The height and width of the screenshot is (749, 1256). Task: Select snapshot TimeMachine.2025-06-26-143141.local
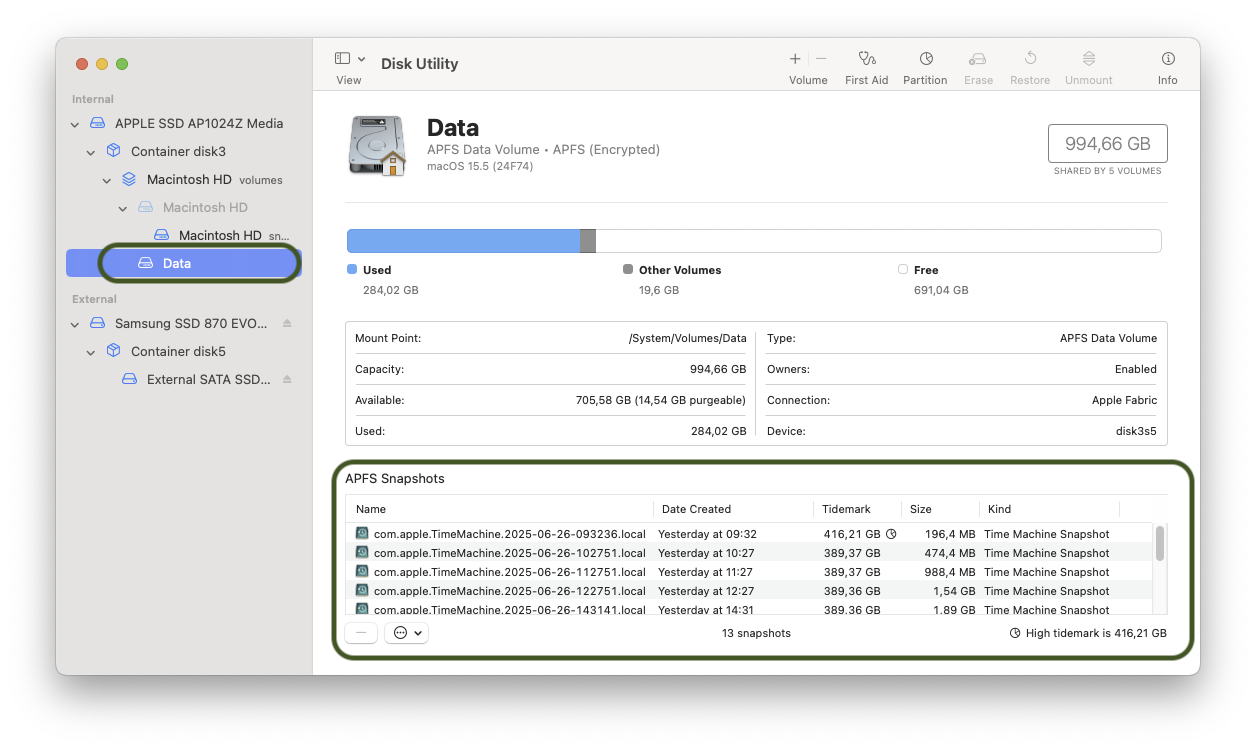[x=750, y=609]
